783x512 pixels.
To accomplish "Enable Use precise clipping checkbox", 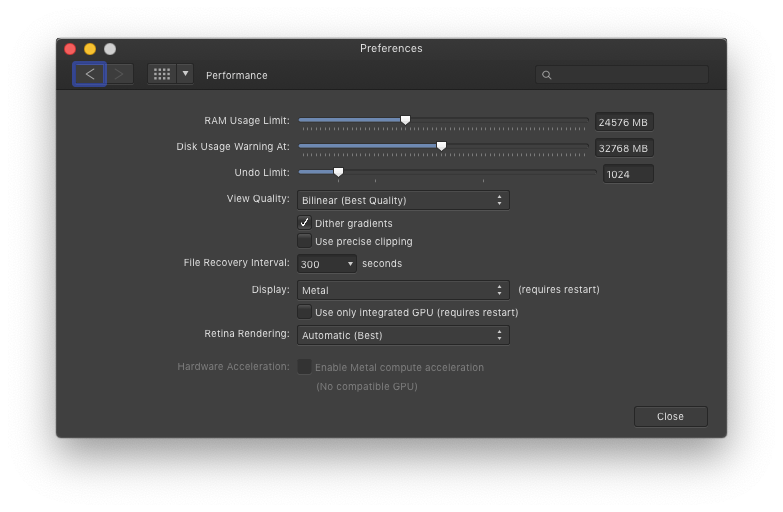I will 304,241.
